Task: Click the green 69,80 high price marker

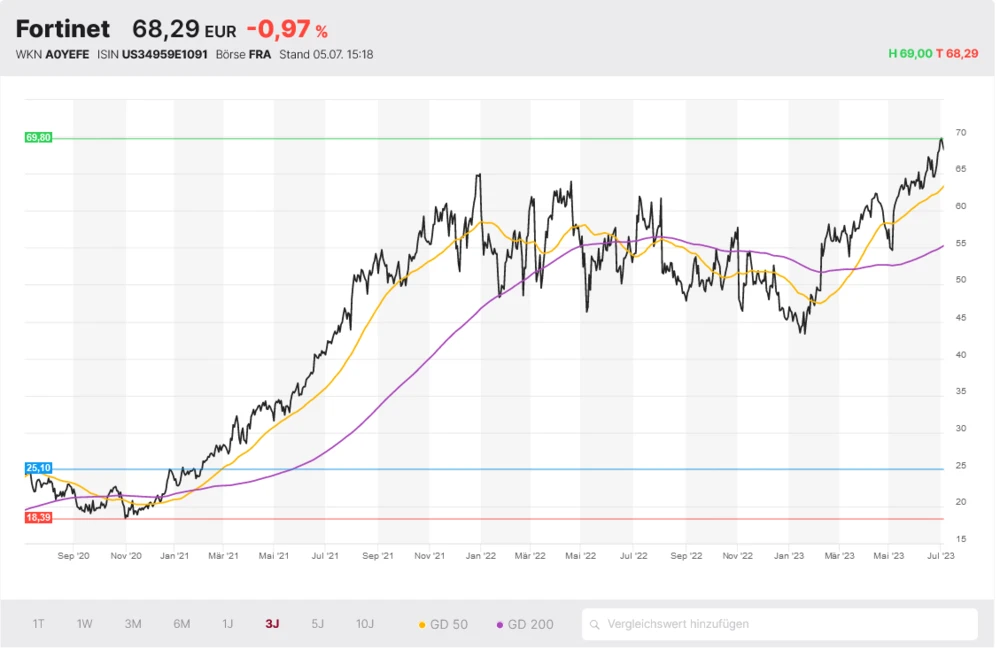Action: [38, 137]
